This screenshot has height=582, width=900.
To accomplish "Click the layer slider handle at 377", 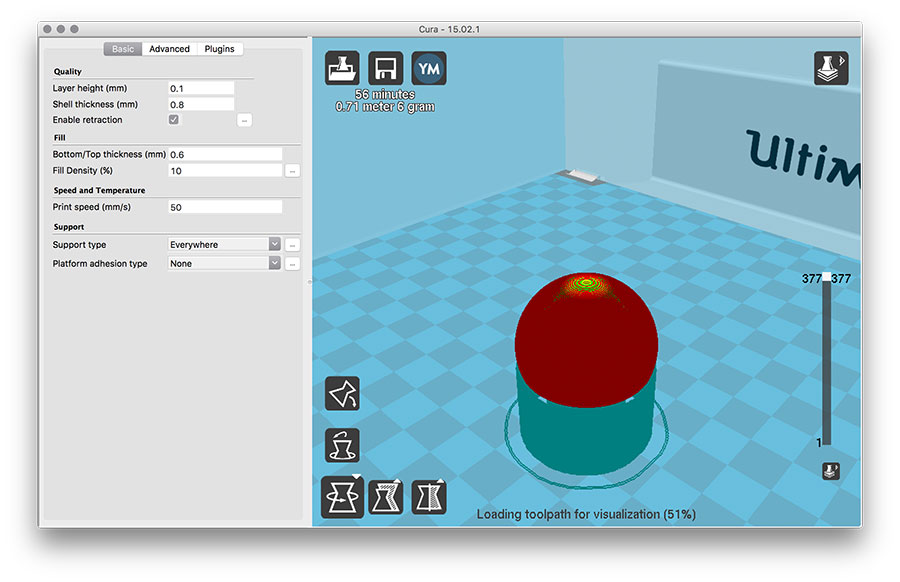I will click(827, 277).
